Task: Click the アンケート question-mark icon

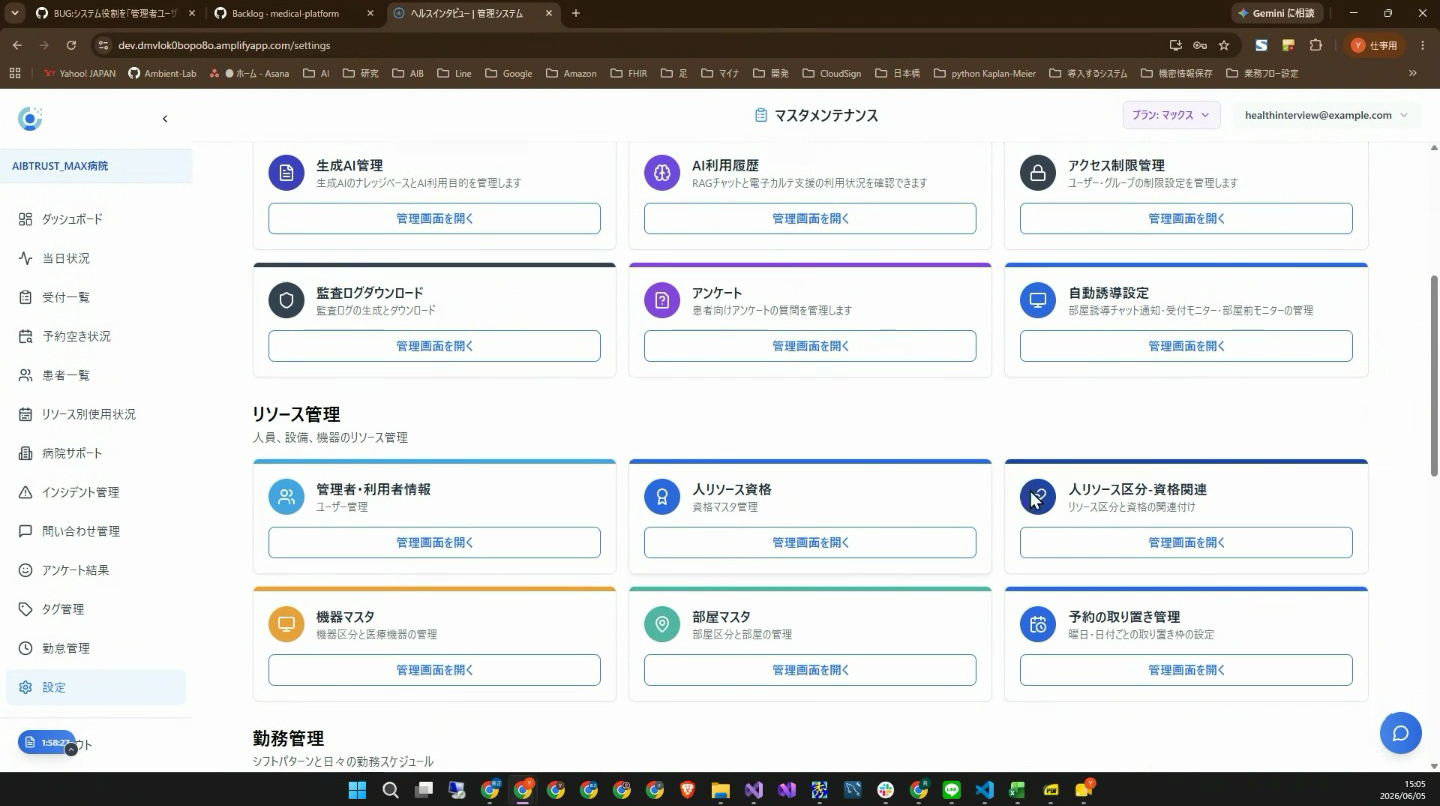Action: pos(662,300)
